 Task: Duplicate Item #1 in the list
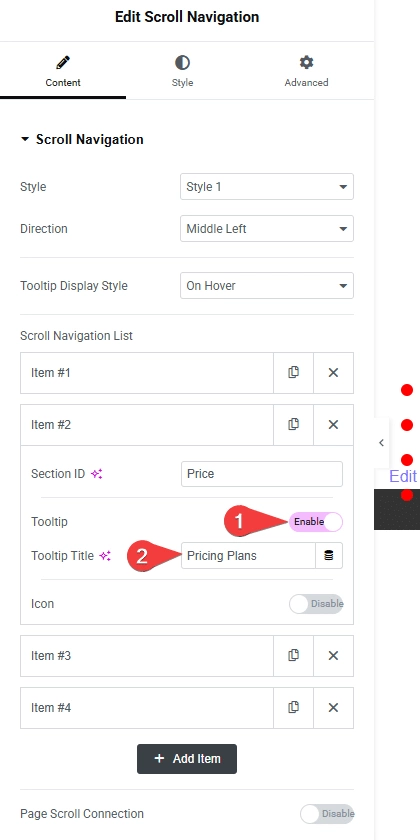click(294, 372)
